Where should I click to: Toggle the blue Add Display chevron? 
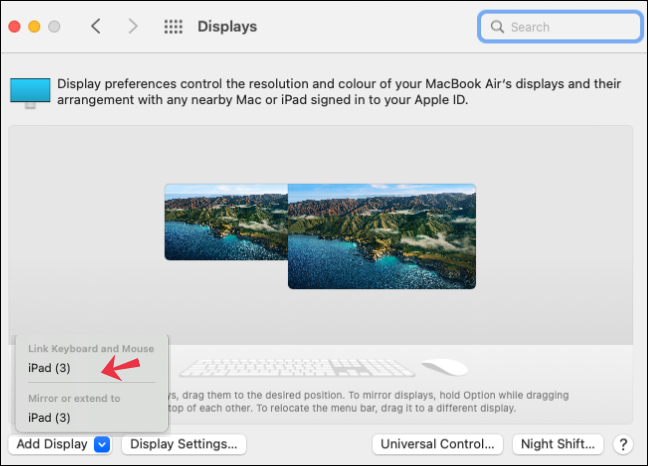tap(102, 444)
